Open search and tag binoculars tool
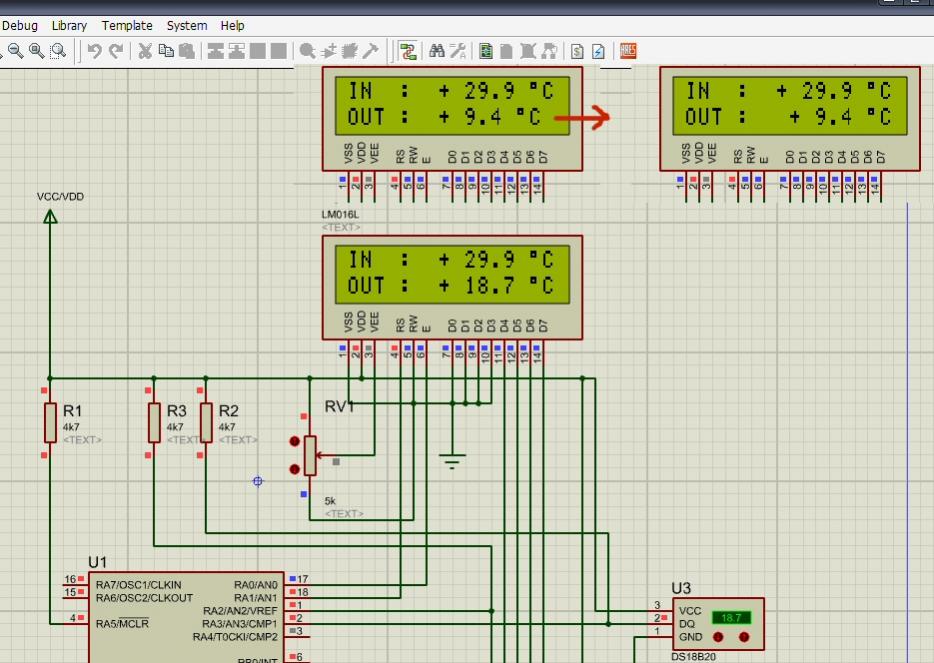 (x=436, y=51)
